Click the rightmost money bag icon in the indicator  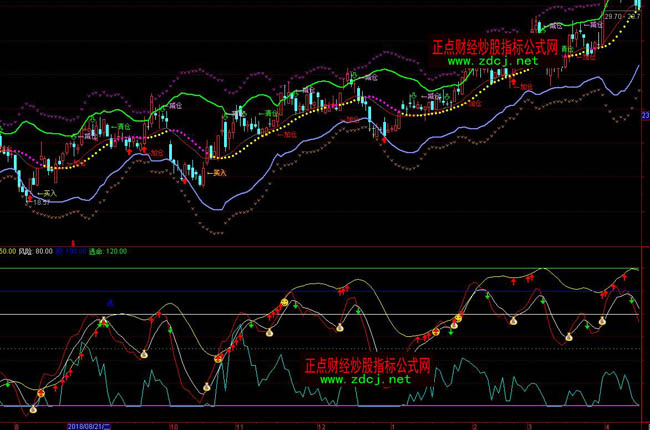603,320
